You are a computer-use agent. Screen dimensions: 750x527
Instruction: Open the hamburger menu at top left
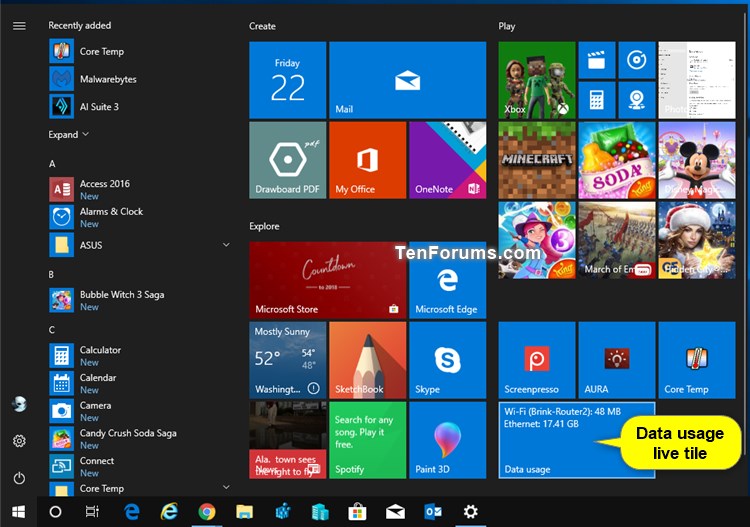pyautogui.click(x=19, y=26)
